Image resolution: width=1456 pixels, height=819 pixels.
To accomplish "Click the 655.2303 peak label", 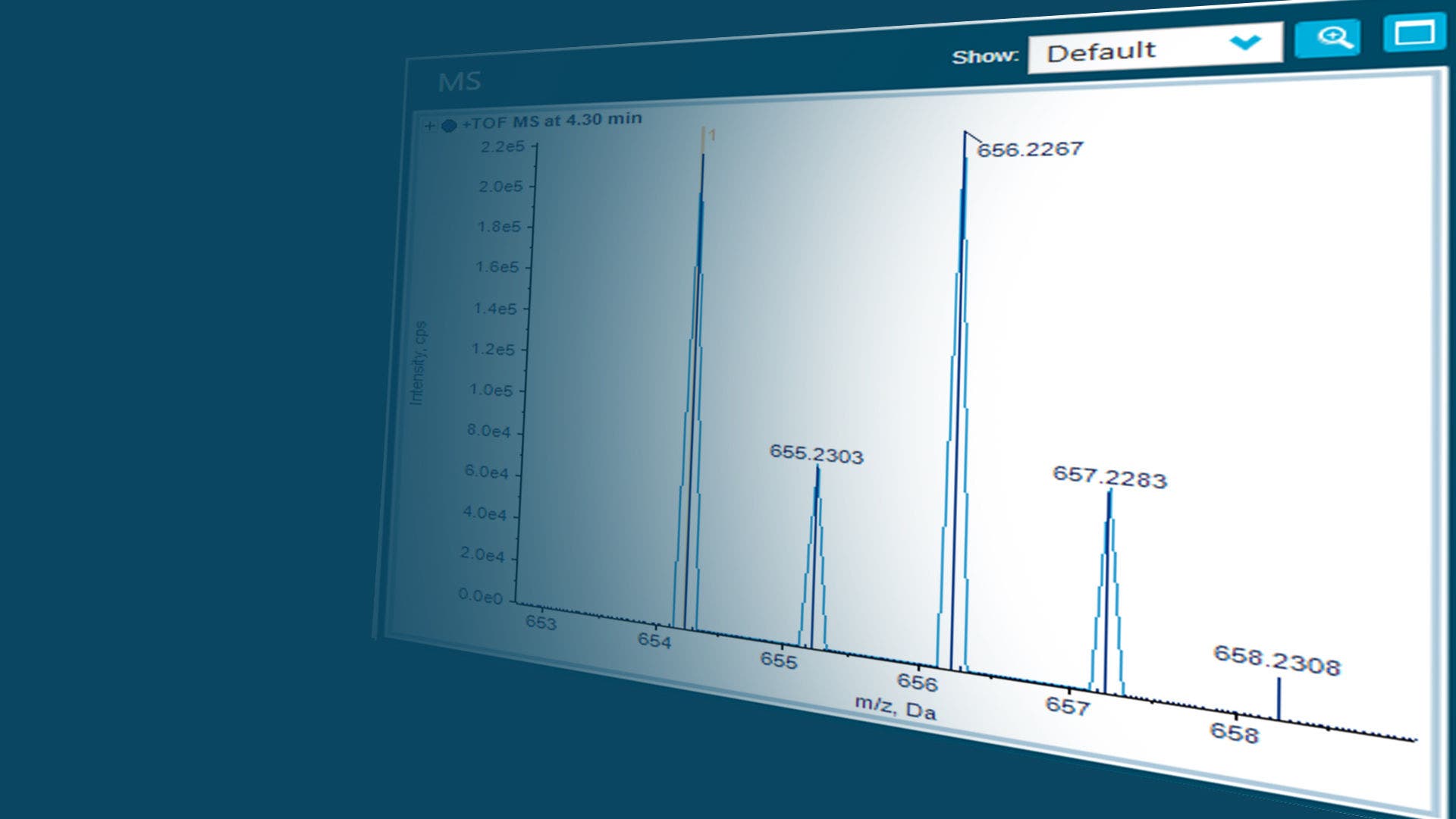I will pyautogui.click(x=816, y=453).
